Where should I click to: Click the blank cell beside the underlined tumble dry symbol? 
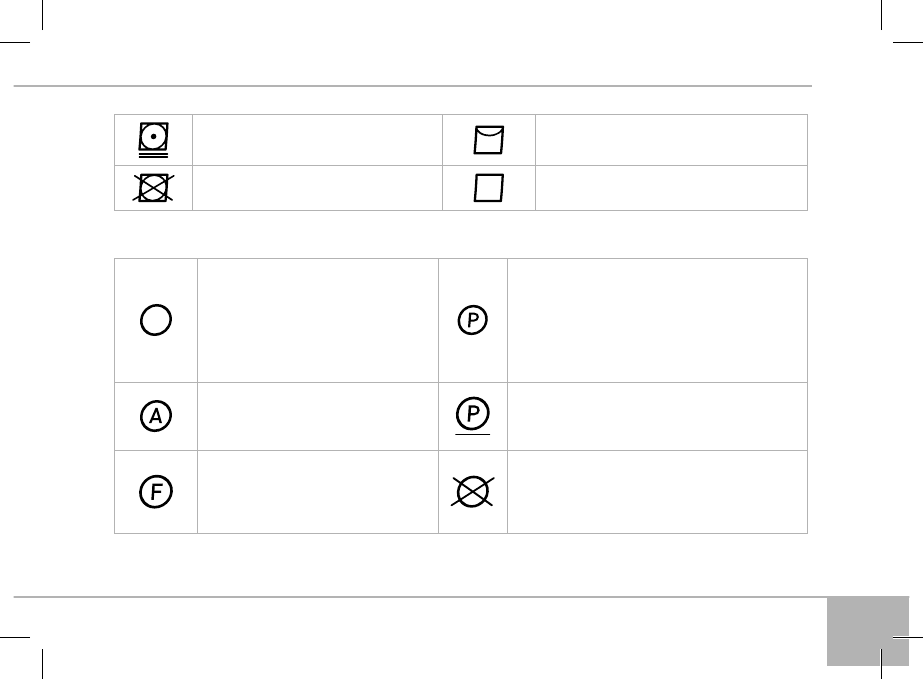coord(316,140)
